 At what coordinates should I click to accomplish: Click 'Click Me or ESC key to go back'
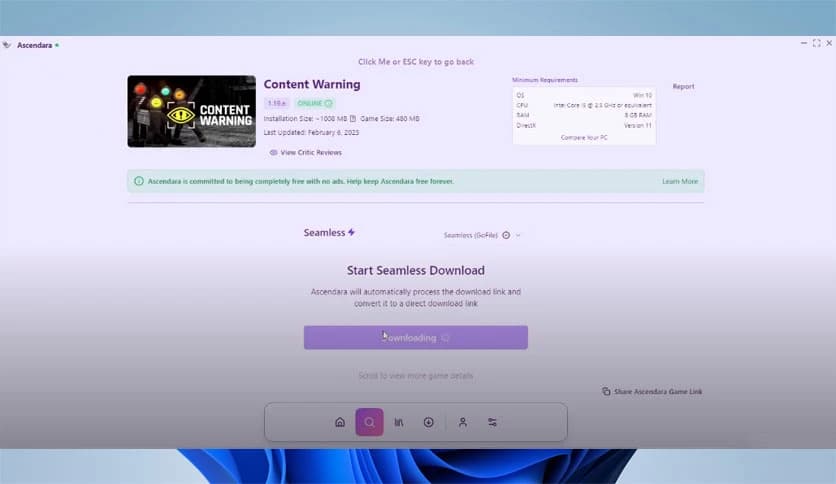click(x=416, y=62)
